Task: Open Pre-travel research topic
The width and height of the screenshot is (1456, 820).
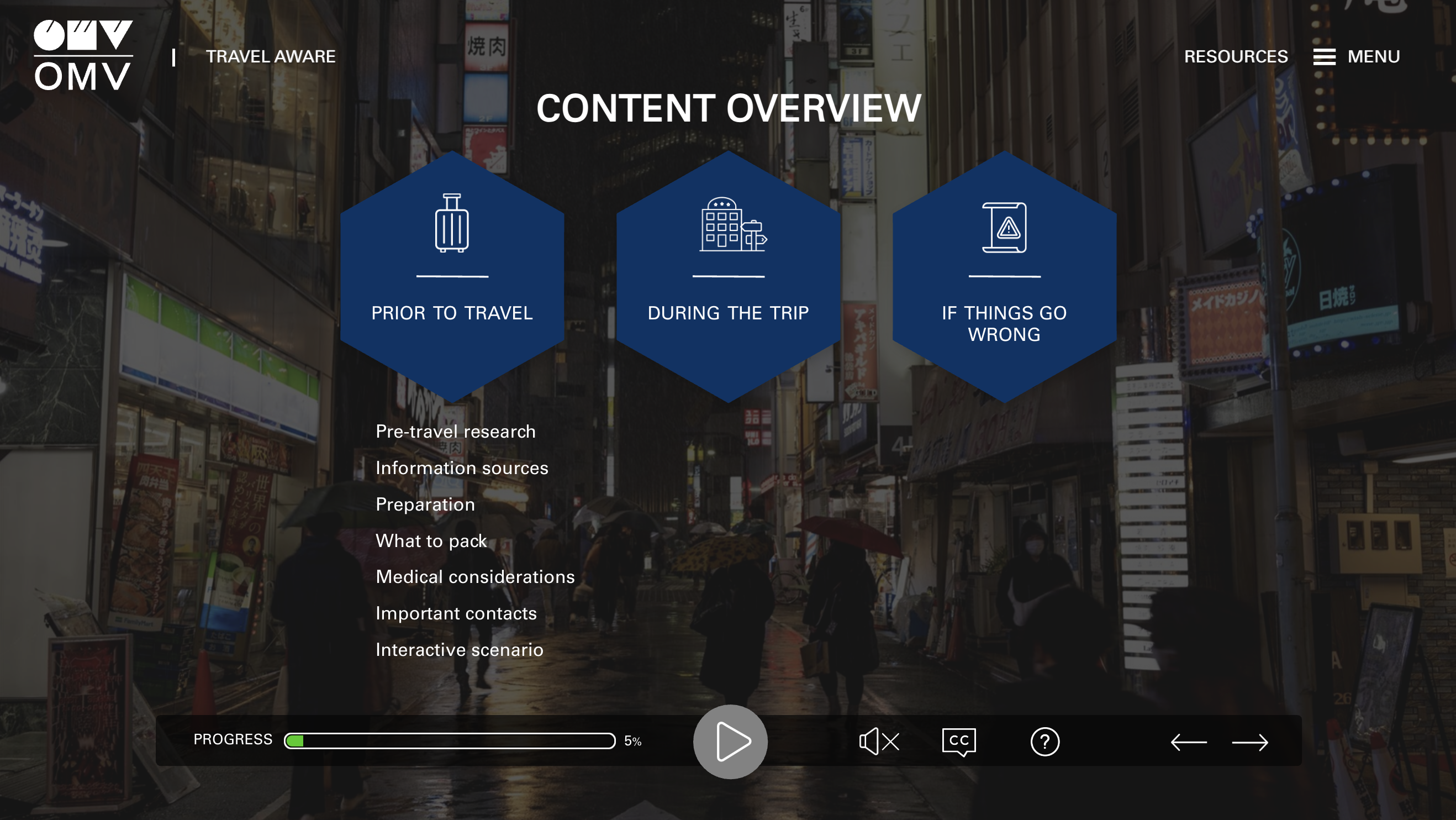Action: pos(455,432)
